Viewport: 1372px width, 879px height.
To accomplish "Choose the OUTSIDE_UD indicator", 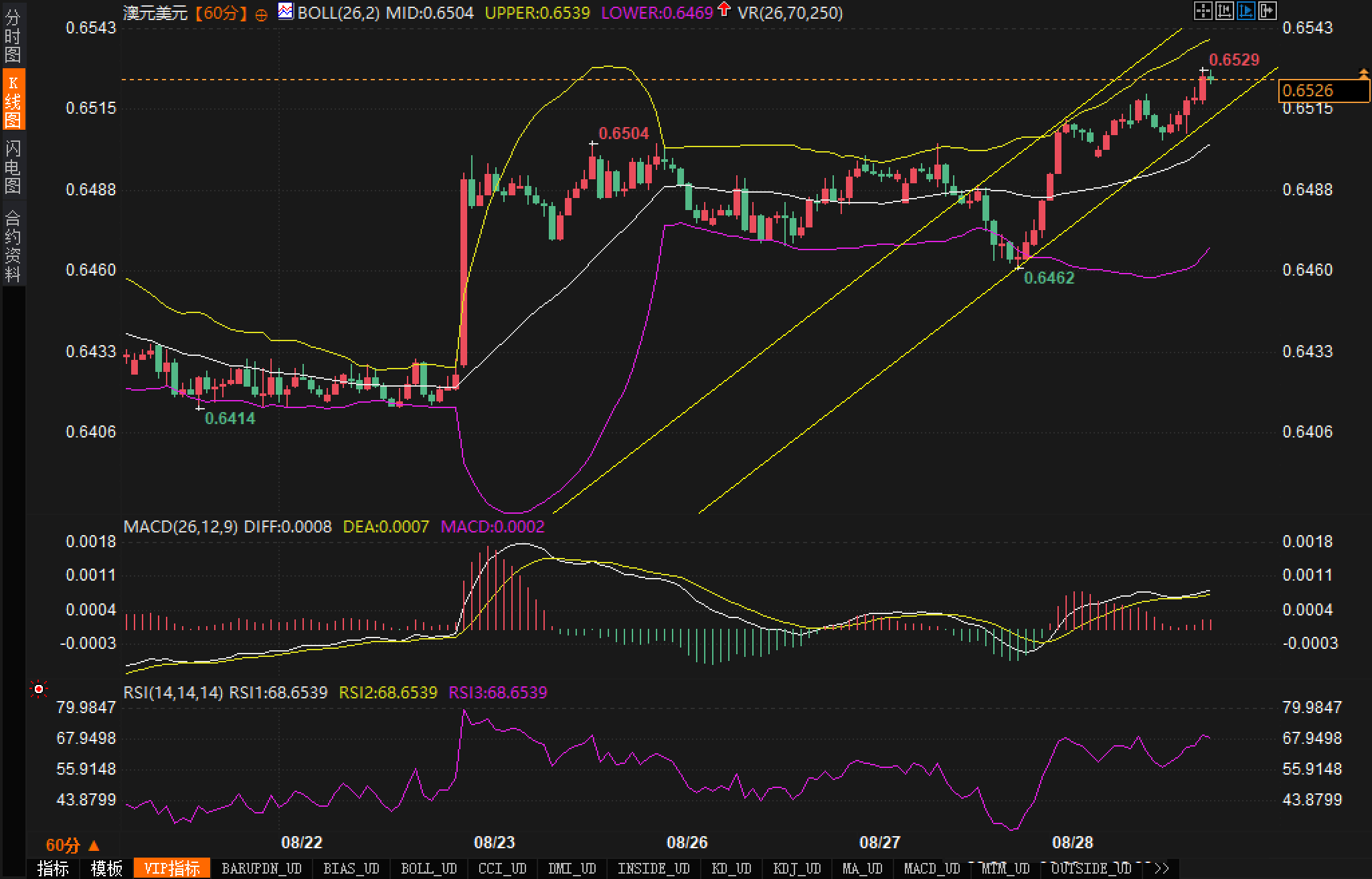I will pos(1092,868).
